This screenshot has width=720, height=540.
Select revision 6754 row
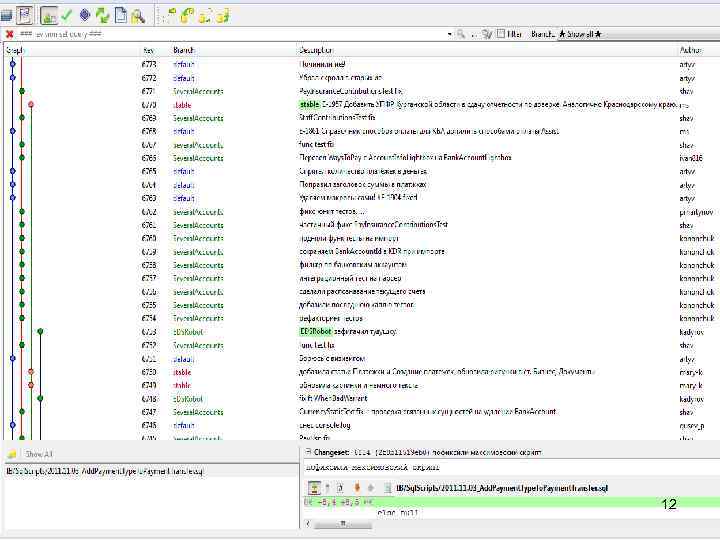click(x=360, y=318)
